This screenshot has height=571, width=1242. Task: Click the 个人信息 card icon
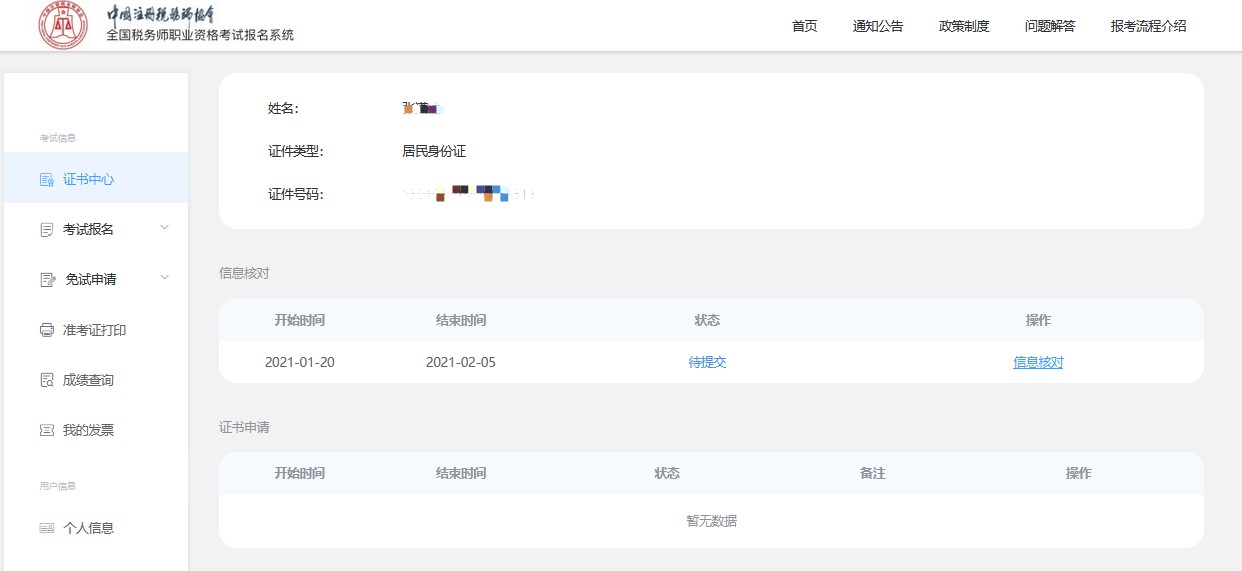point(46,528)
